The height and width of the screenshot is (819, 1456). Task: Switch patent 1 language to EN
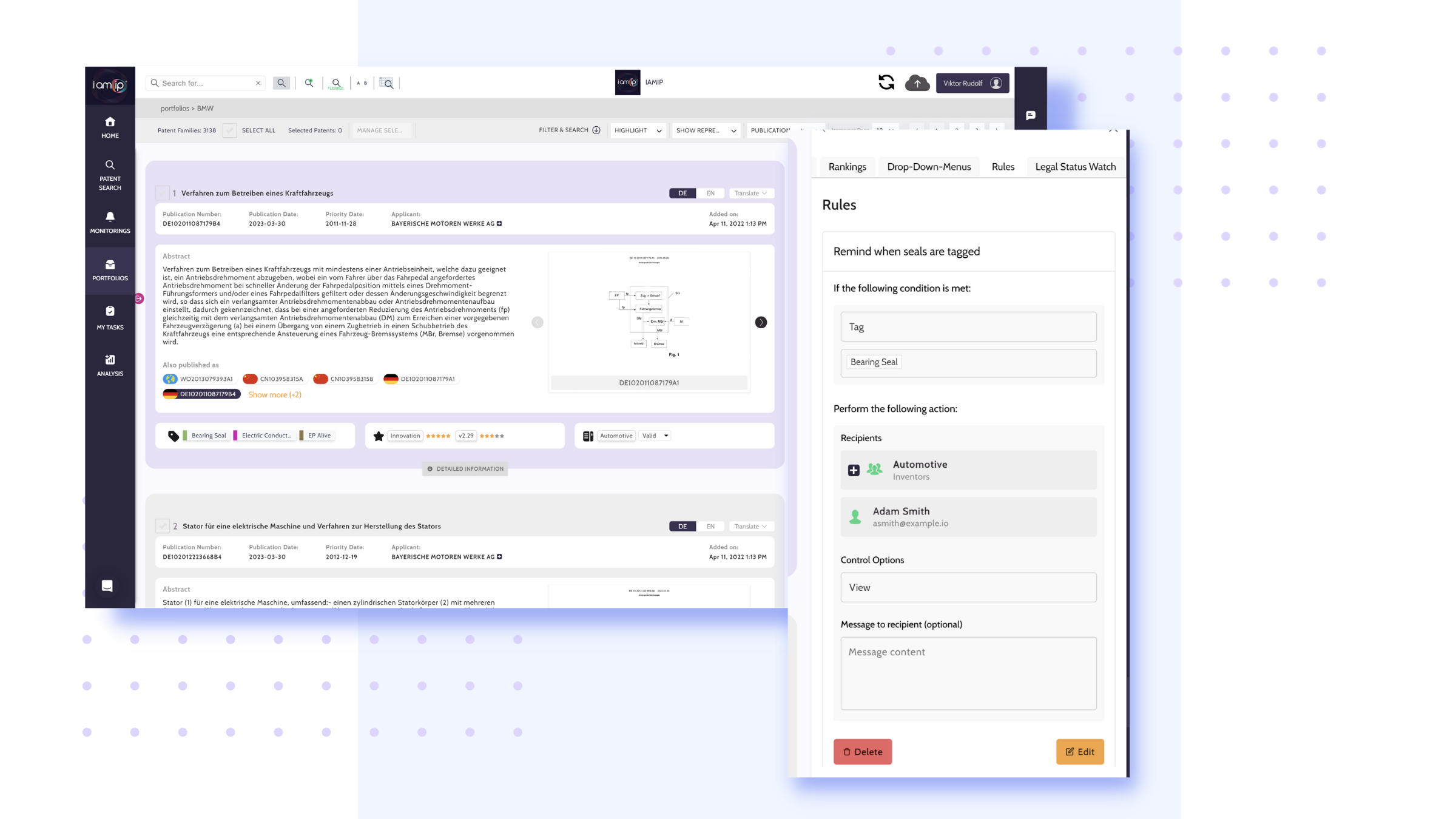click(x=710, y=193)
